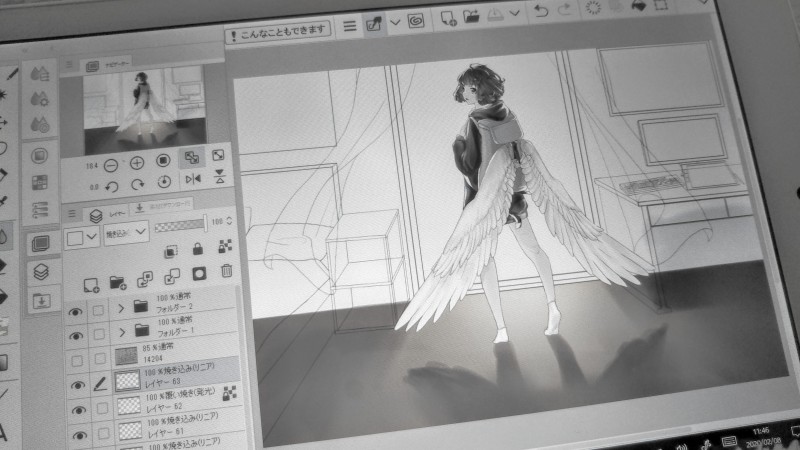Check the box beside フォルダー 2
Image resolution: width=800 pixels, height=450 pixels.
(x=98, y=310)
